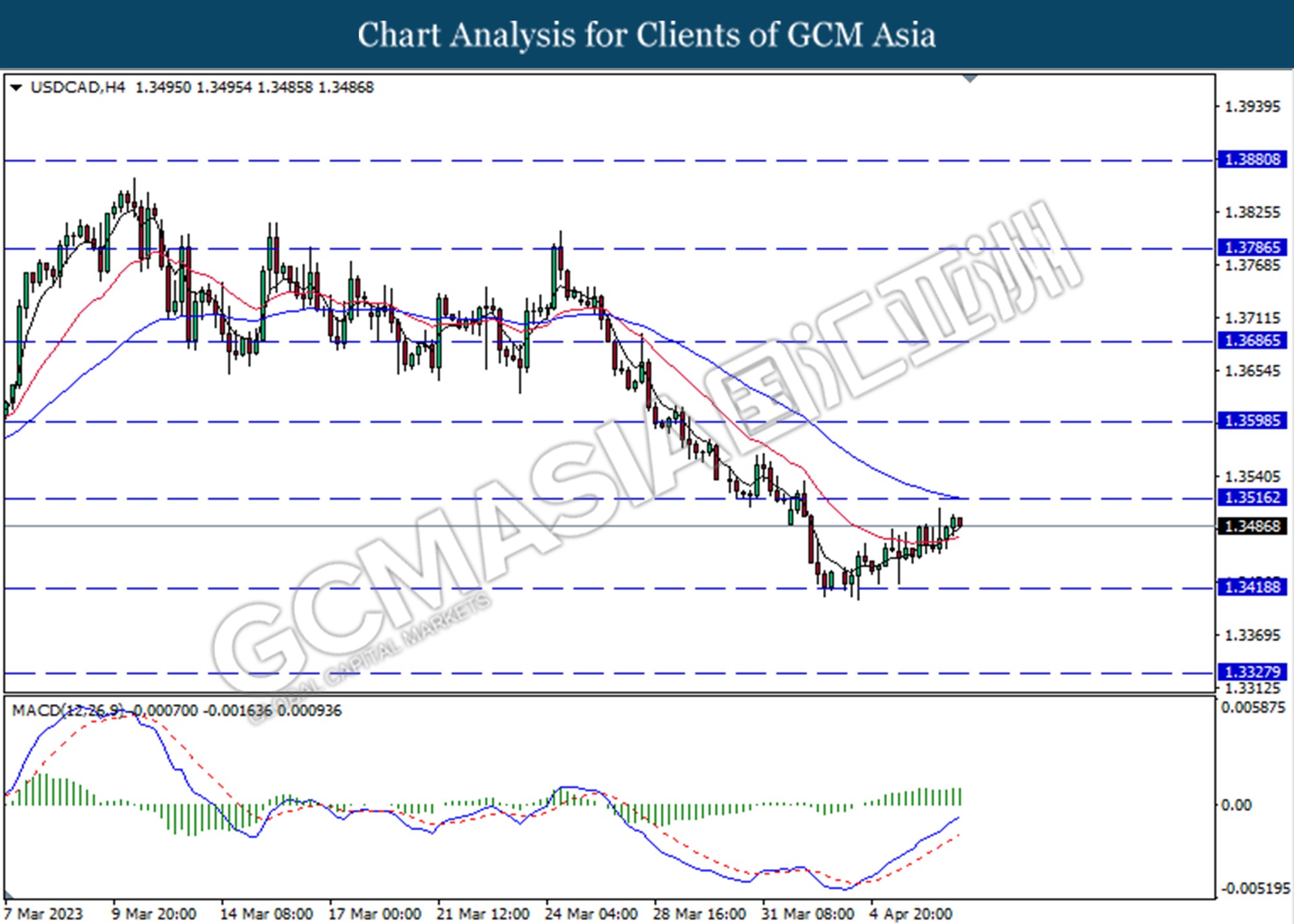Screen dimensions: 1294x924
Task: Click the USDCAD,H4 symbol title text
Action: pyautogui.click(x=78, y=87)
